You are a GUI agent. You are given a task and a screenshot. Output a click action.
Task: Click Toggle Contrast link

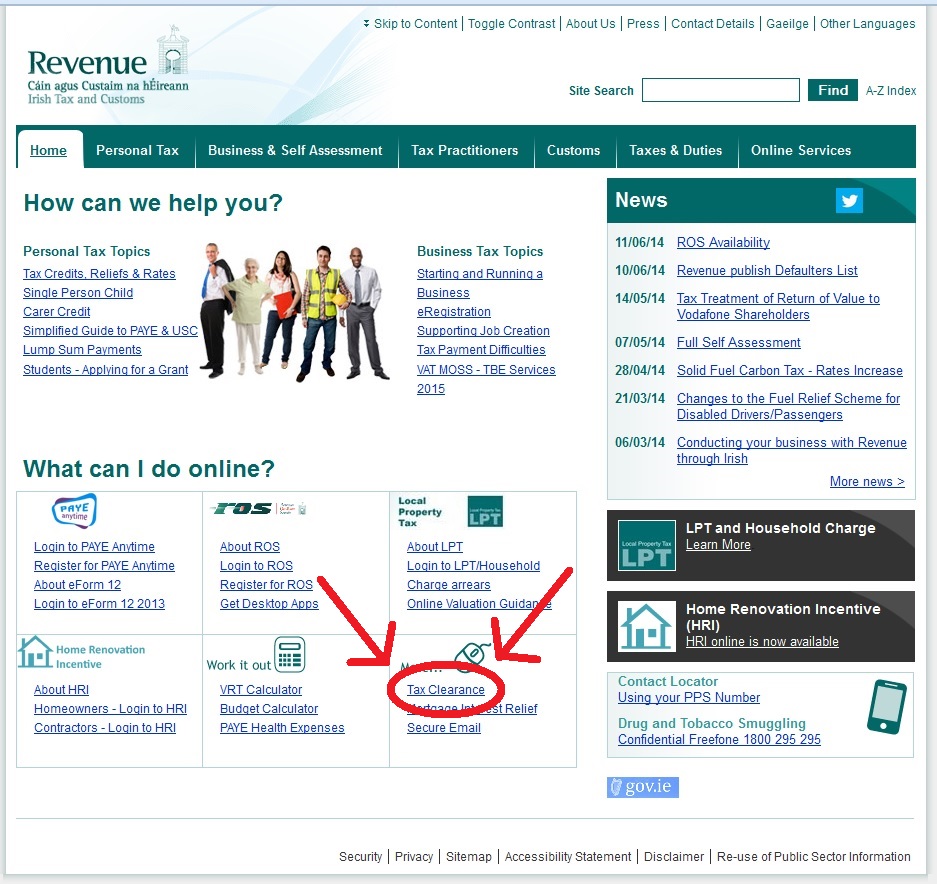512,24
